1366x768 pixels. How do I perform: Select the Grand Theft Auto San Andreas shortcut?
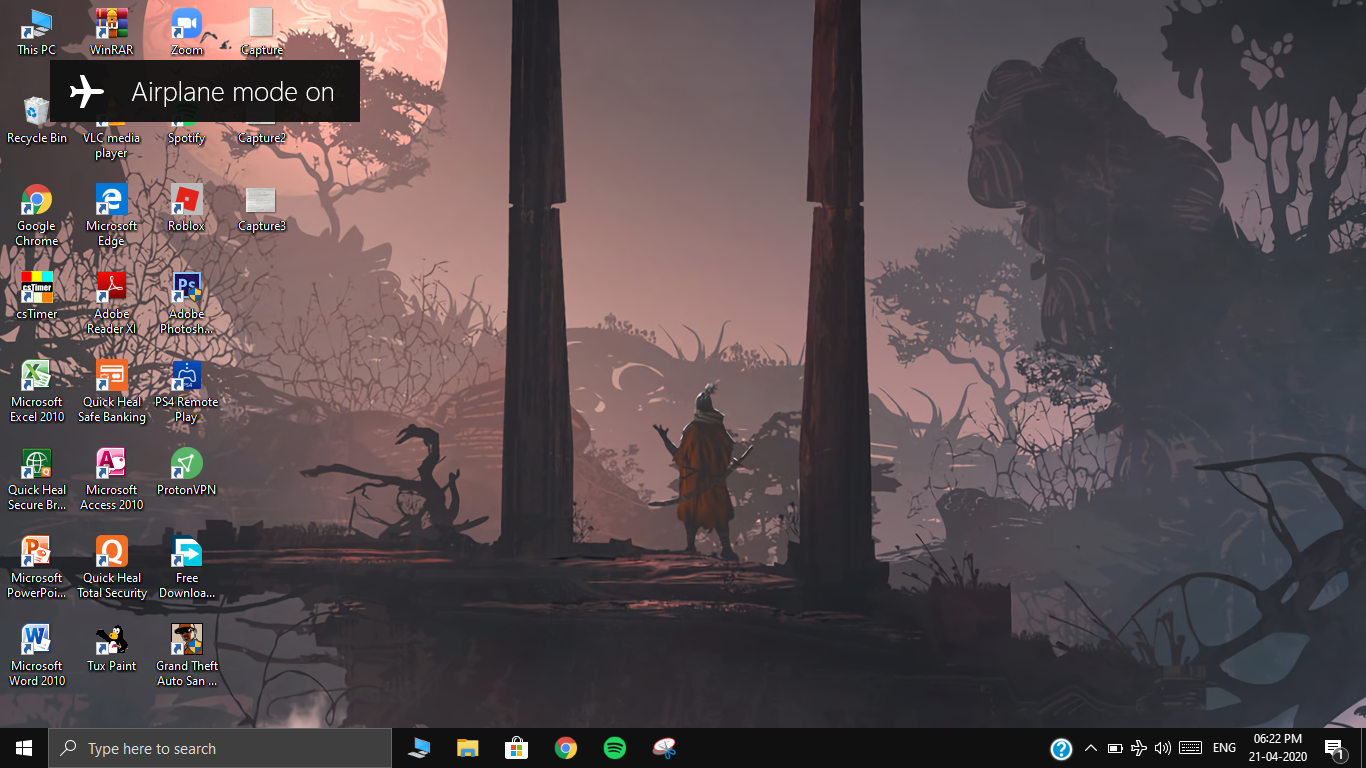pos(186,655)
